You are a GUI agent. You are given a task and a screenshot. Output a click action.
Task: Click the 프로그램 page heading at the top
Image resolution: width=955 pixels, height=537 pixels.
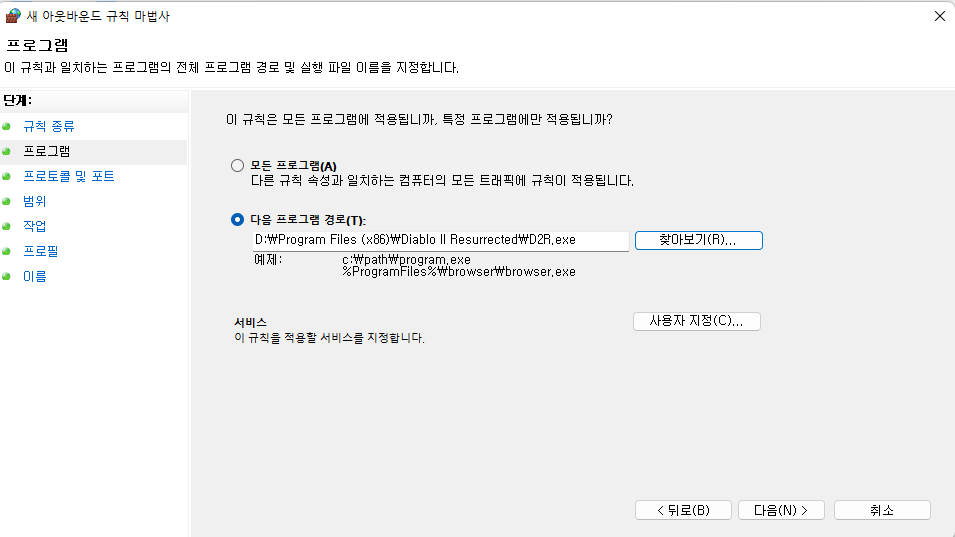(37, 45)
